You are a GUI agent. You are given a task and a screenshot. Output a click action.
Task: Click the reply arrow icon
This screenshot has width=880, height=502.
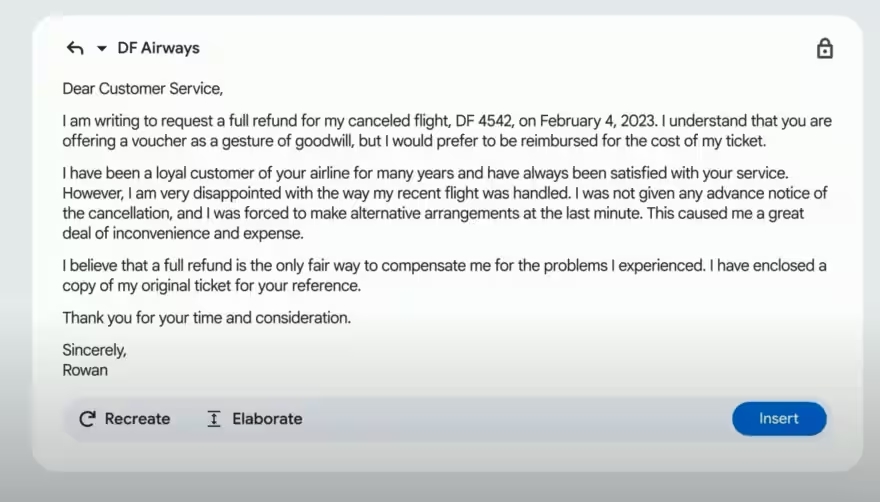pyautogui.click(x=75, y=48)
